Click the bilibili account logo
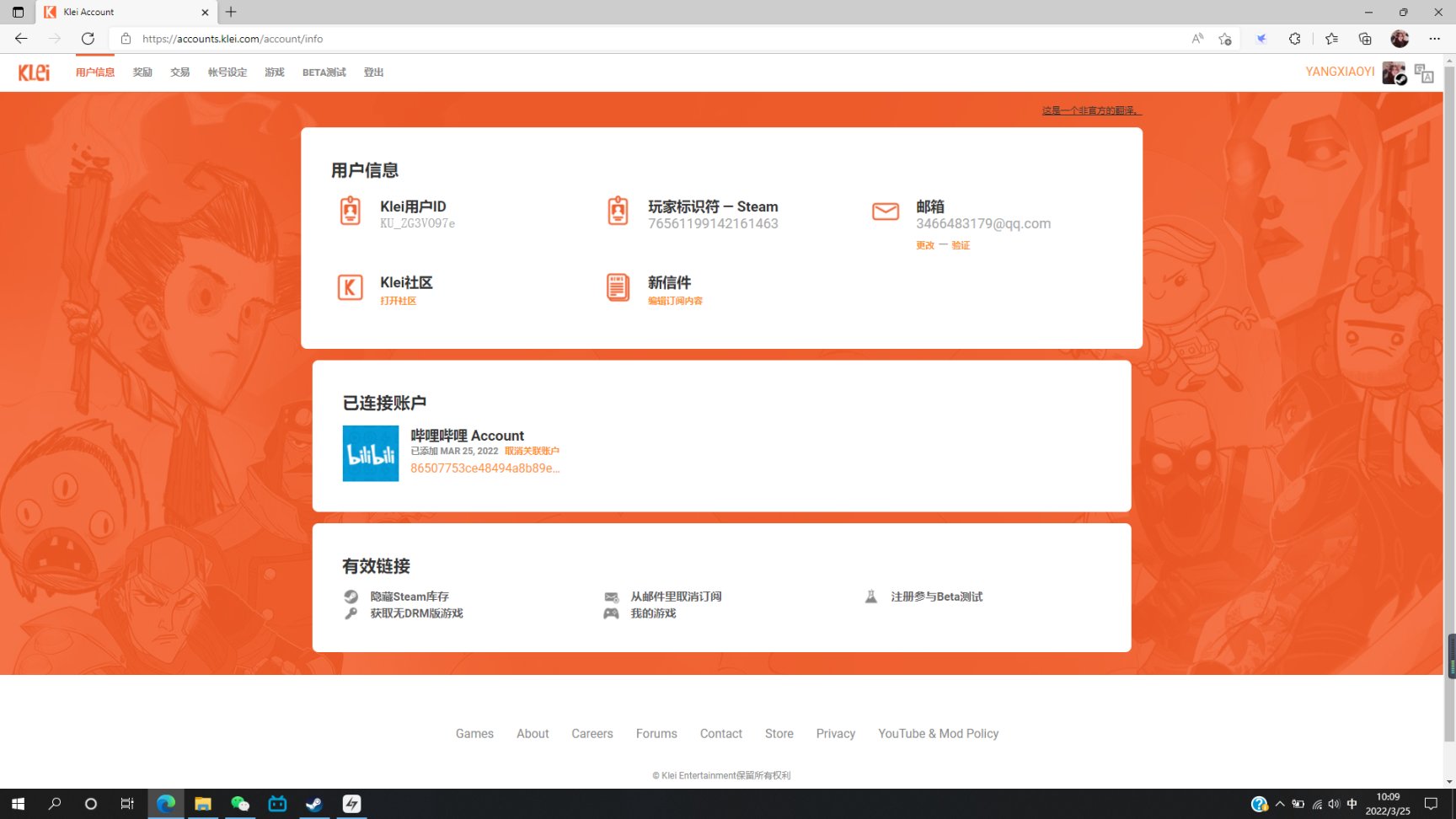The width and height of the screenshot is (1456, 819). (371, 453)
